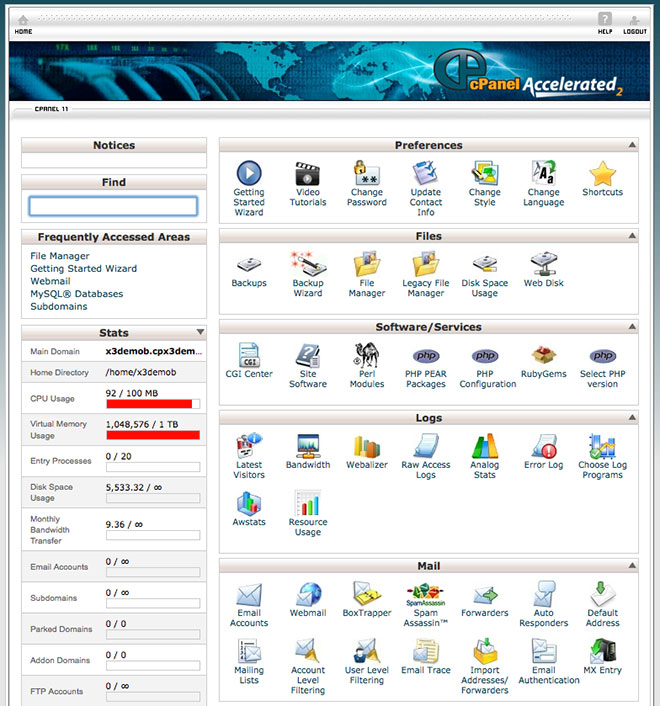The image size is (660, 706).
Task: Open Select PHP version
Action: [x=603, y=356]
